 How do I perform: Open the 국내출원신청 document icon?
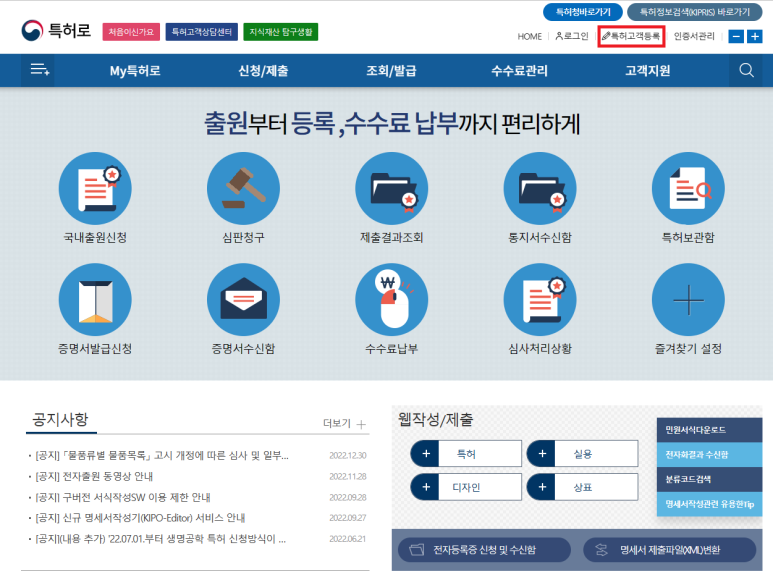tap(95, 189)
